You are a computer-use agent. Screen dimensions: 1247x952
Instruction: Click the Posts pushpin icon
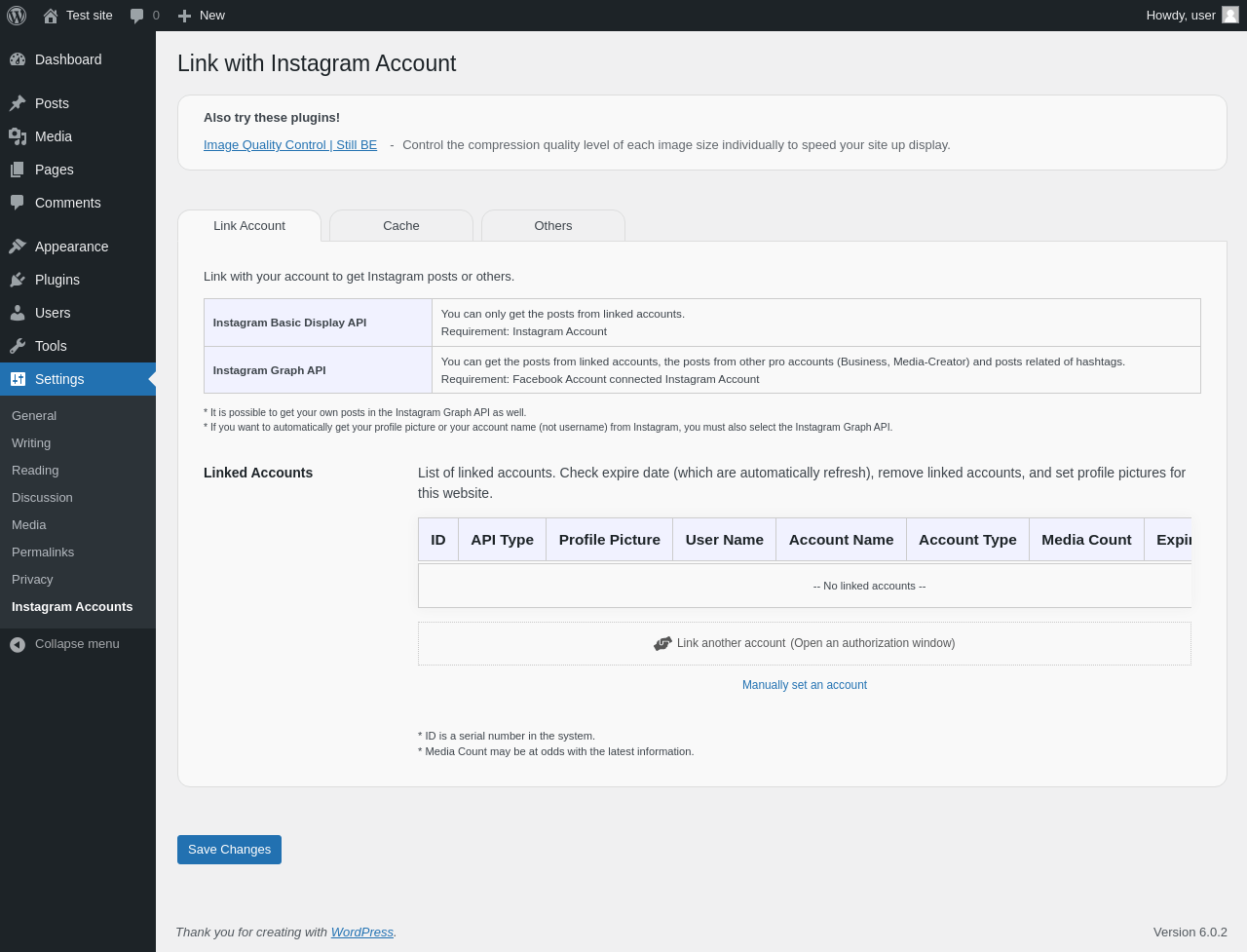18,103
